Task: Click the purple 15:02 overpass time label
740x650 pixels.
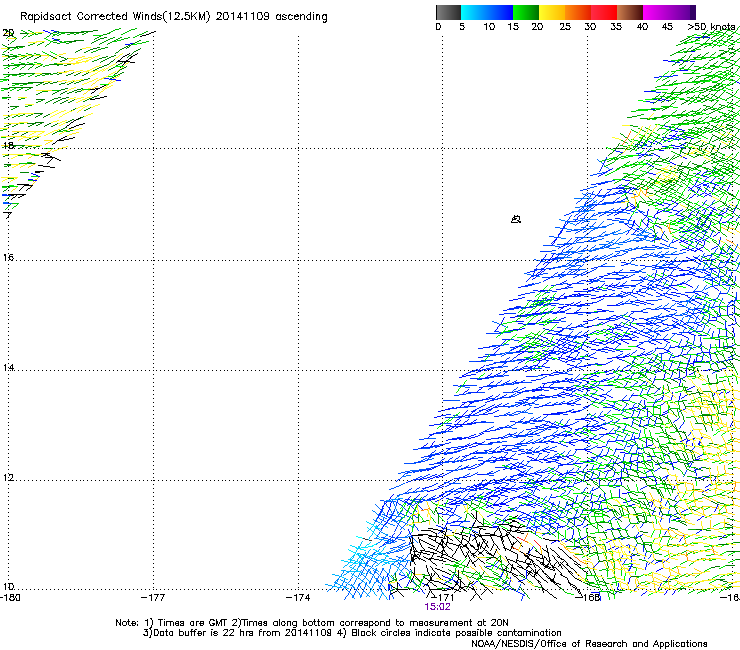Action: tap(437, 607)
